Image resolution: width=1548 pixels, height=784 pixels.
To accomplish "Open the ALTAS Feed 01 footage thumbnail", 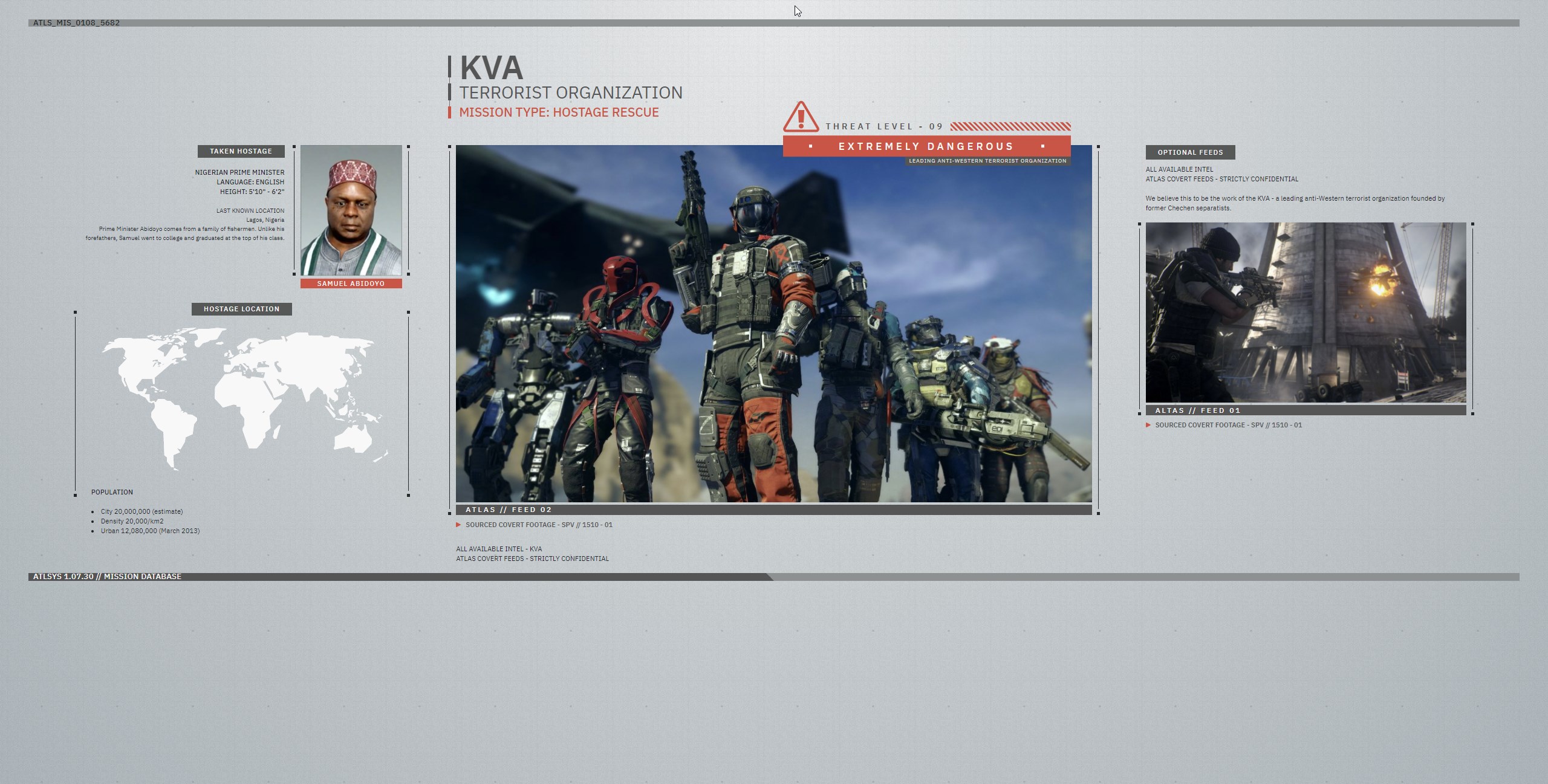I will click(1305, 312).
